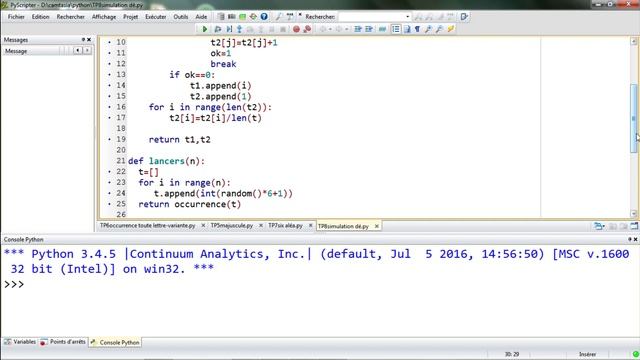Click the Indent block toolbar icon
The width and height of the screenshot is (640, 360).
coord(358,29)
